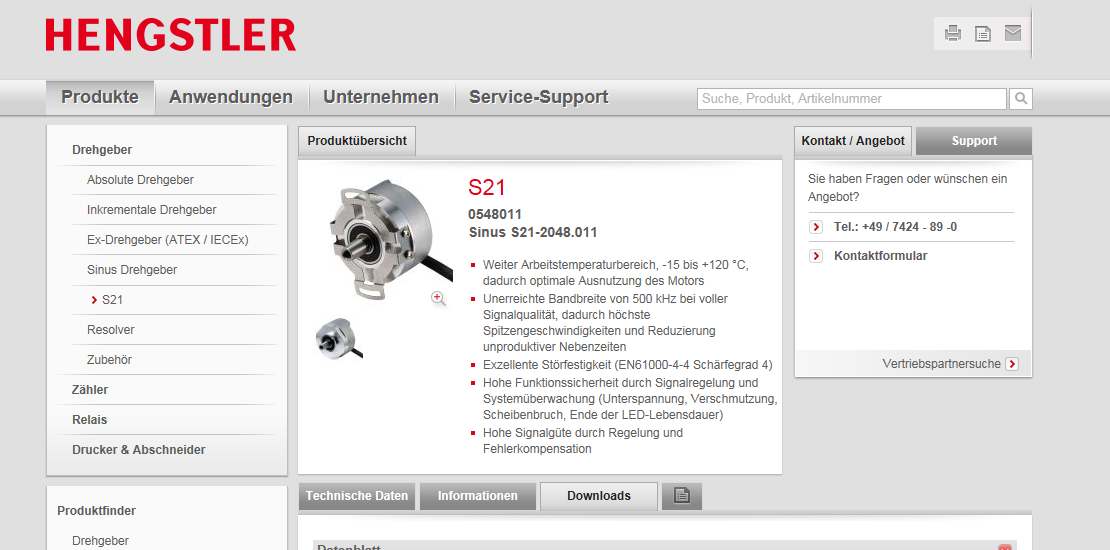Click arrow icon next to Vertriebspartnersuche

click(x=1012, y=364)
